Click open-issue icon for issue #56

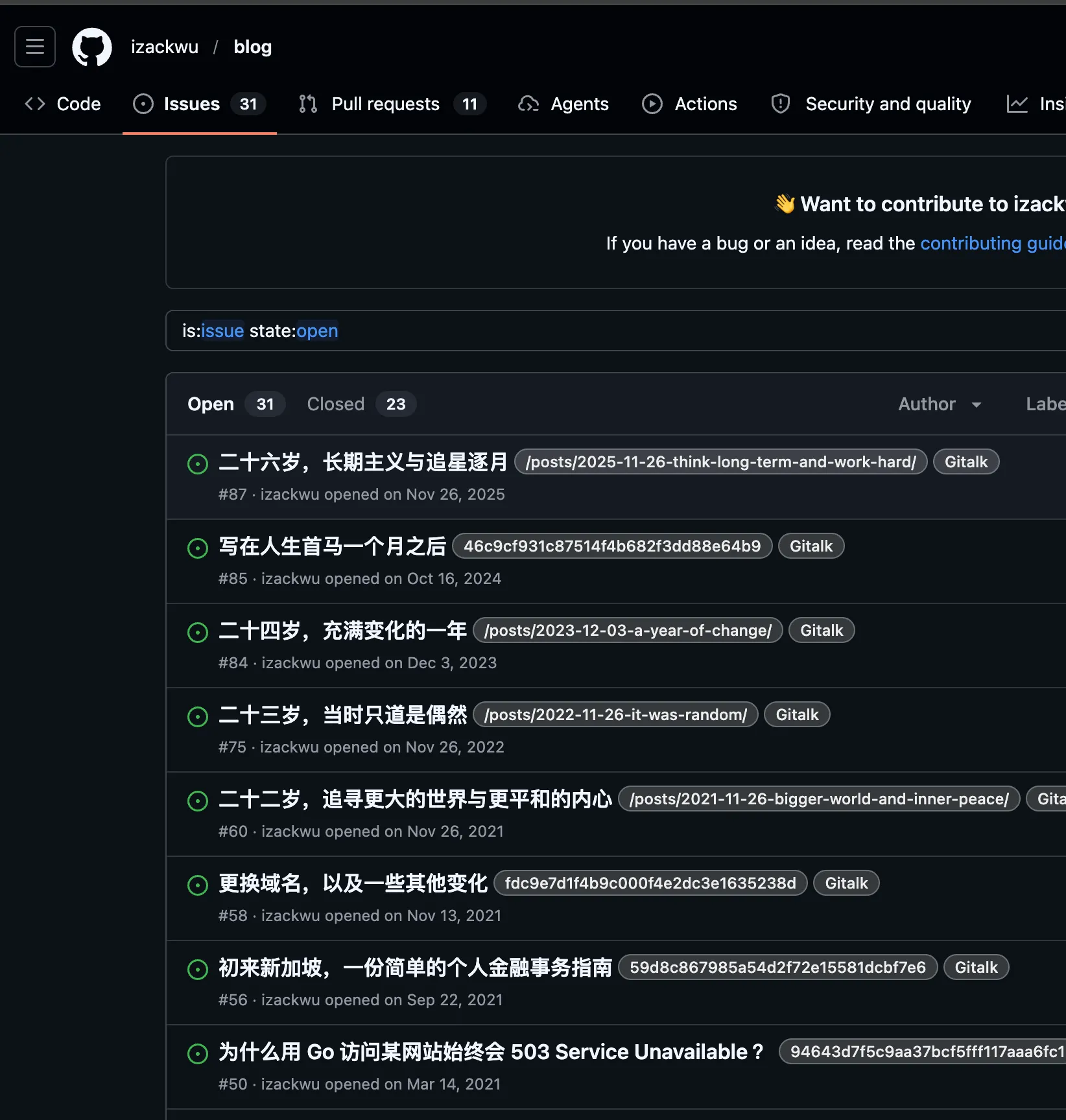[198, 969]
